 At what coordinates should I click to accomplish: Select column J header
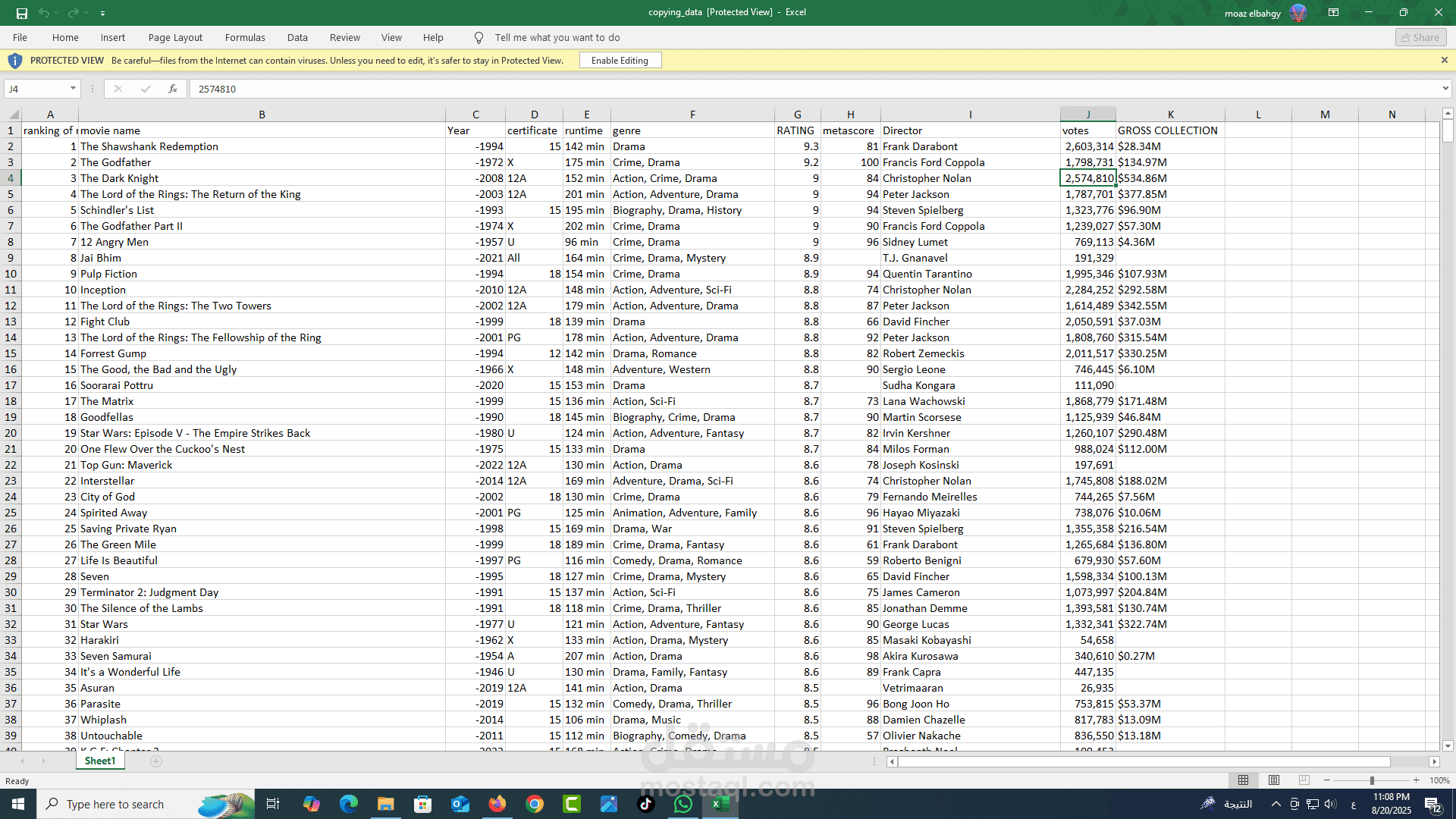point(1087,115)
